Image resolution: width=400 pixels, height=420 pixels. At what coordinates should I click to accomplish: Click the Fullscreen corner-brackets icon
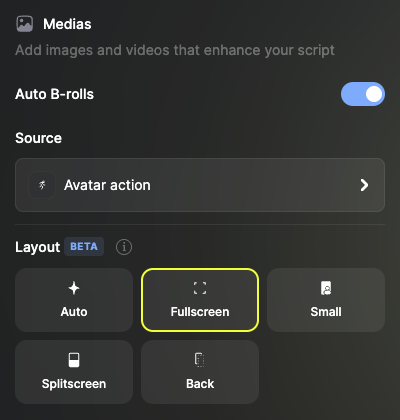tap(200, 288)
